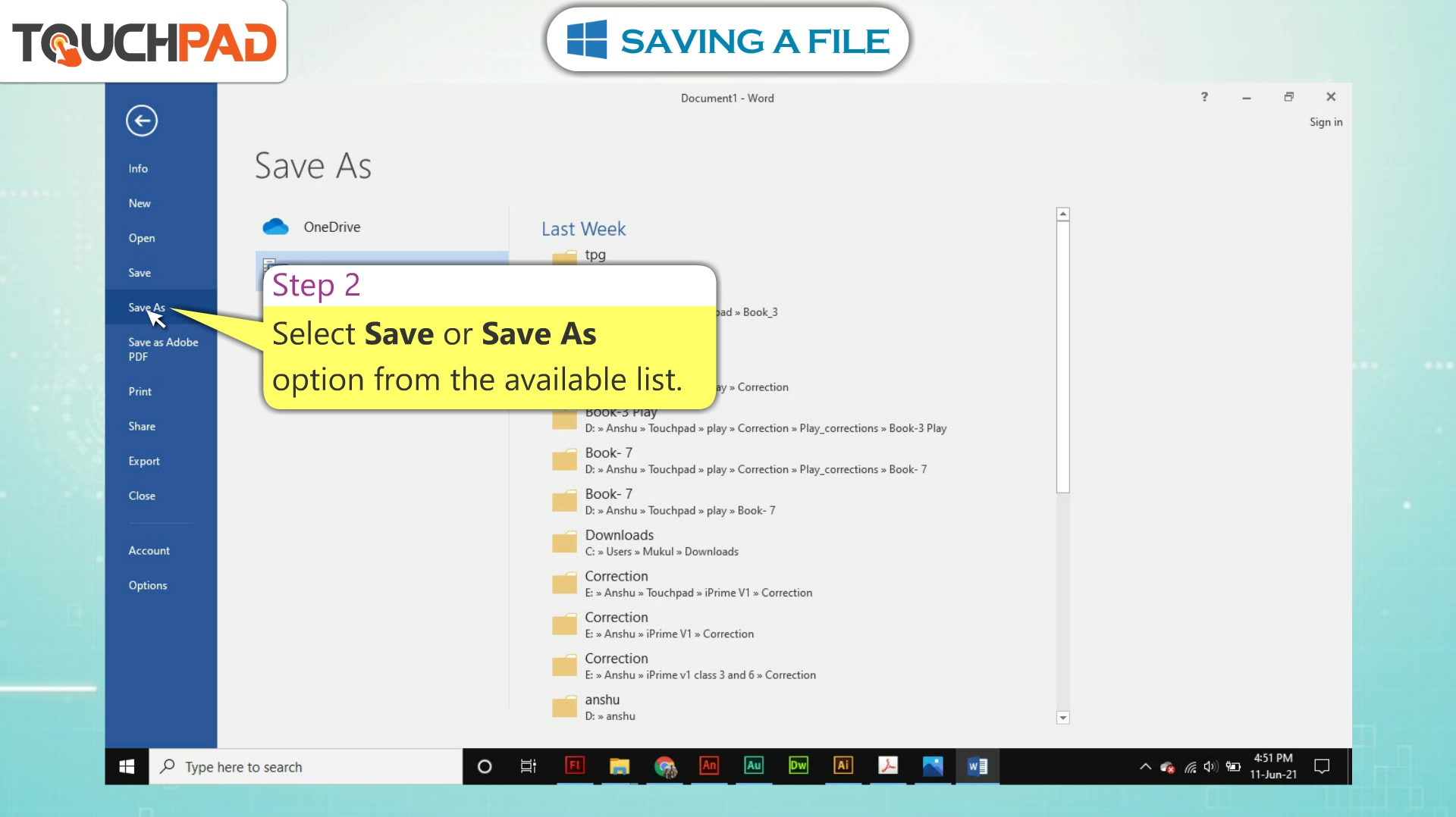Screen dimensions: 1456x817
Task: Select Save As in the sidebar
Action: (146, 307)
